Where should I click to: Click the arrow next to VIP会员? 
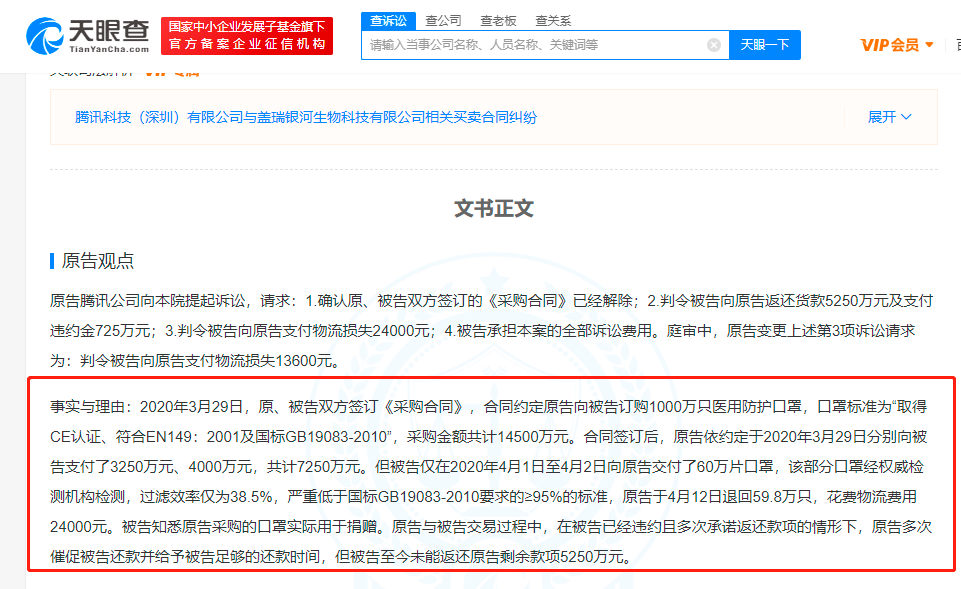pos(929,45)
